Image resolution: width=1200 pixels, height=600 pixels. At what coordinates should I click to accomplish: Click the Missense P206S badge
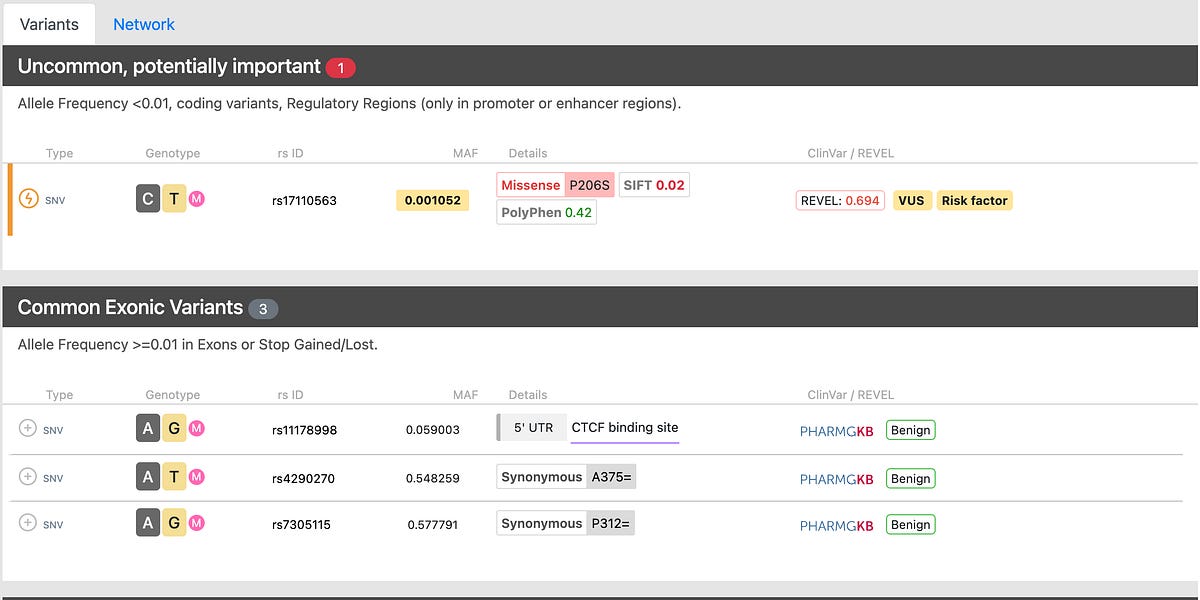[556, 184]
